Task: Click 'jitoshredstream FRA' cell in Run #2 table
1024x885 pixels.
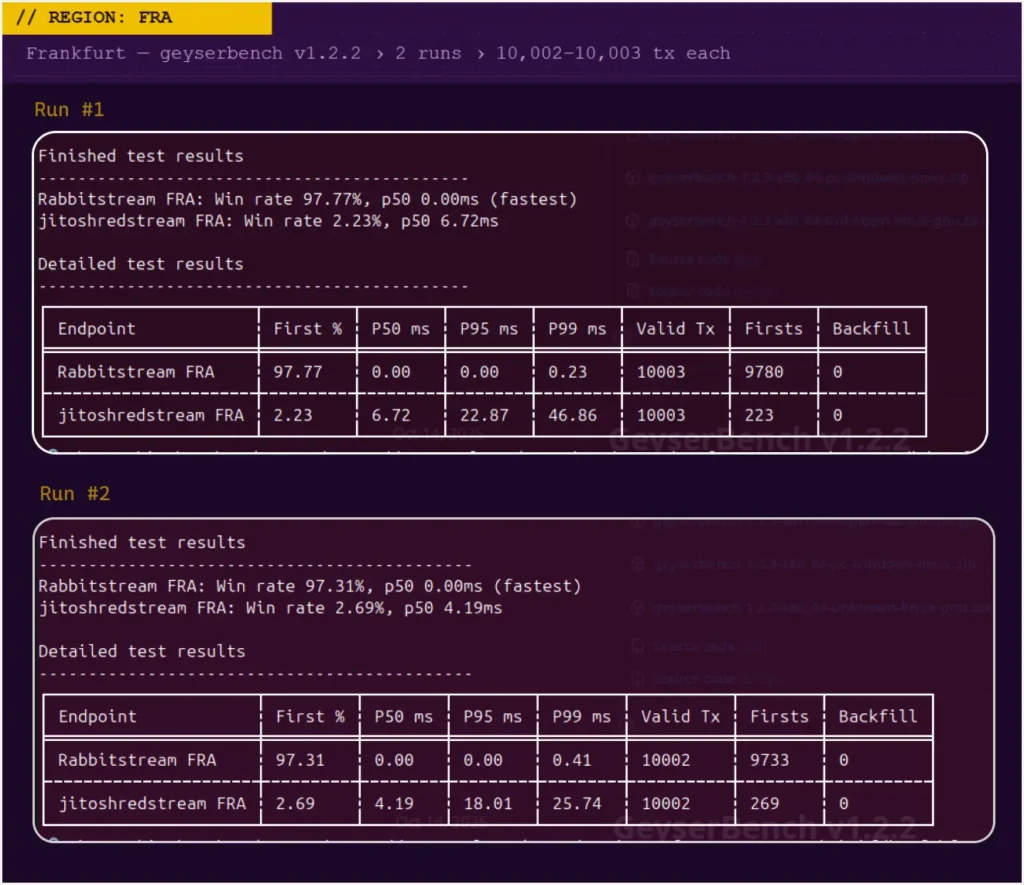Action: (152, 803)
